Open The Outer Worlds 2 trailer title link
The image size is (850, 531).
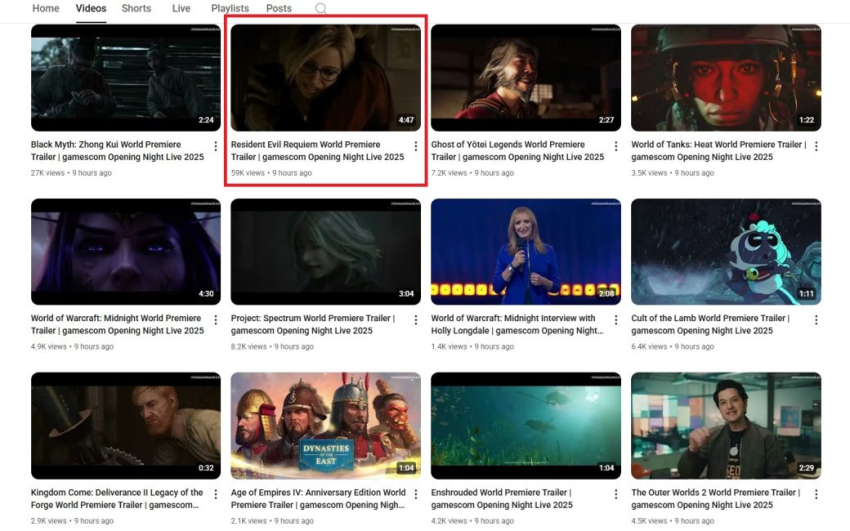coord(715,493)
